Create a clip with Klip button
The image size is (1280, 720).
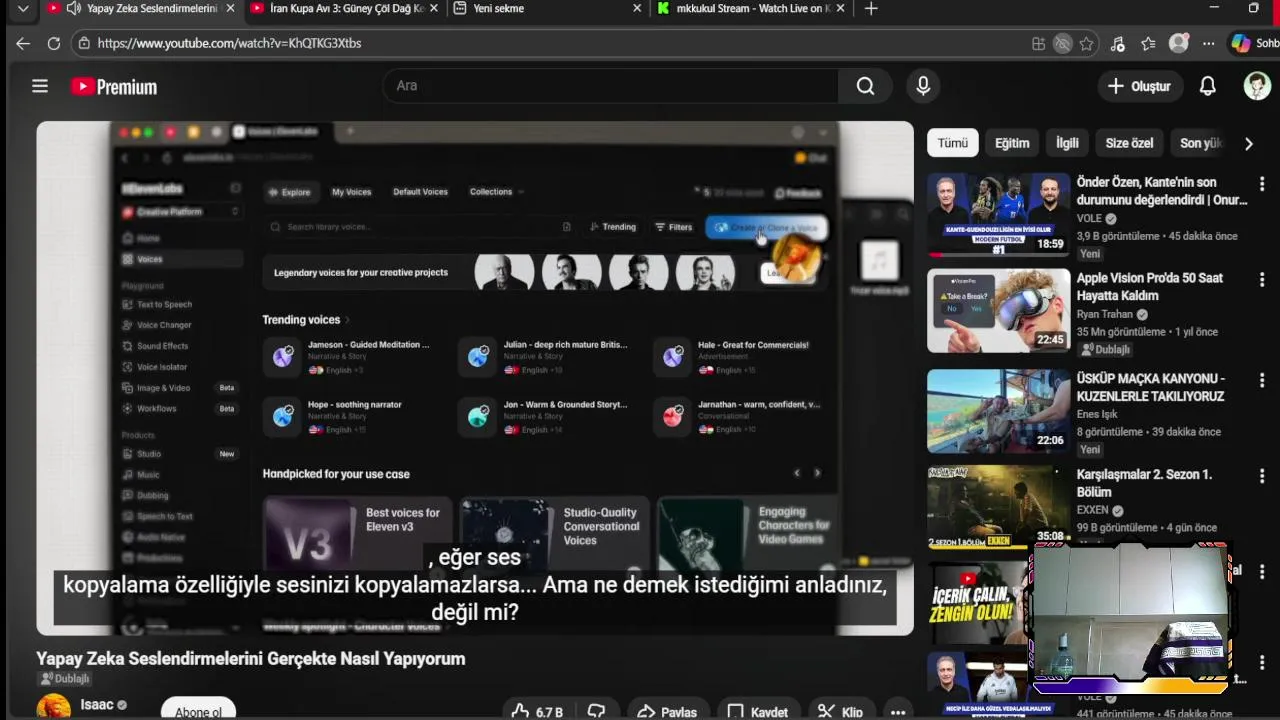coord(841,711)
